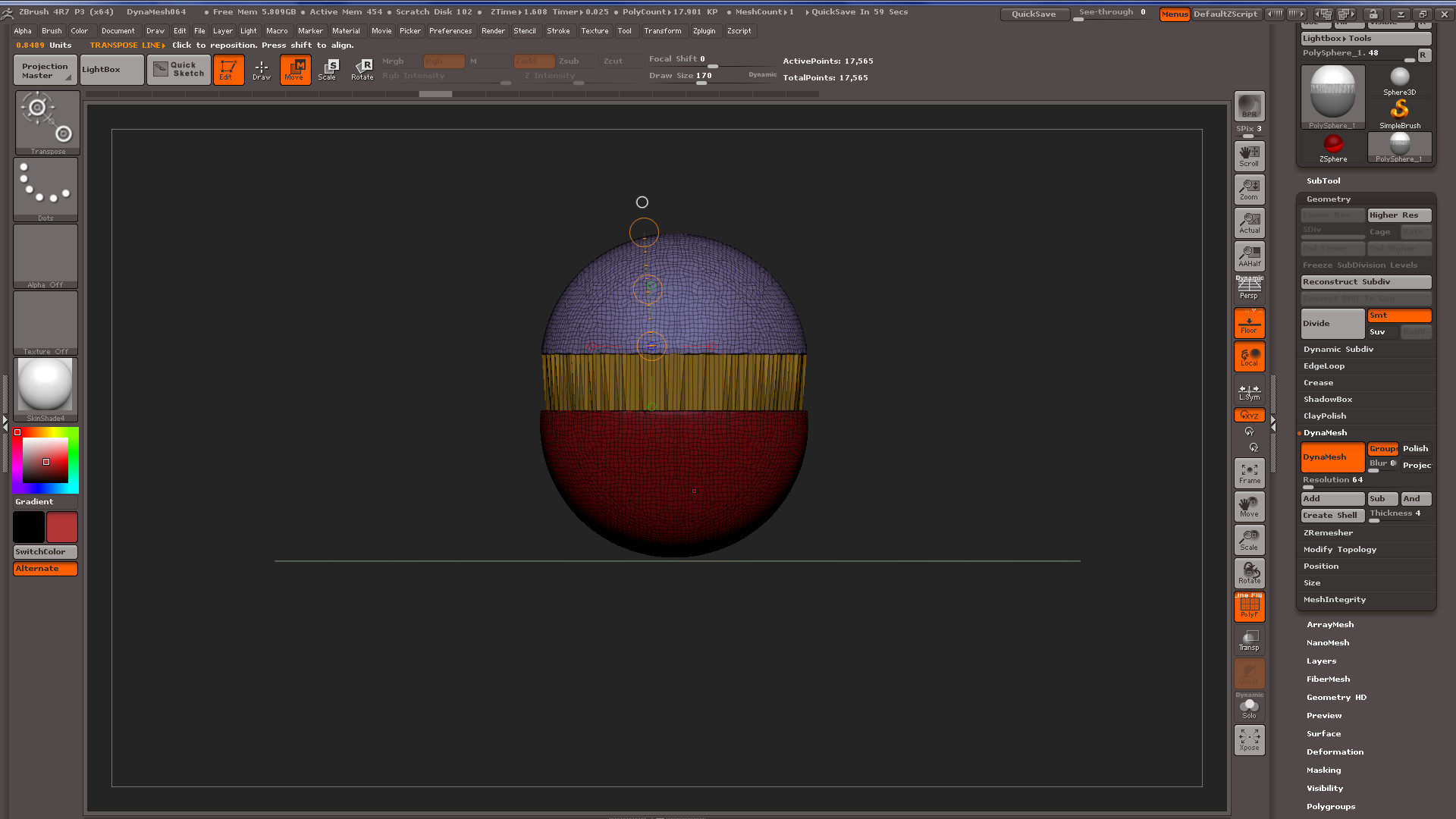Click the LightBox button
The width and height of the screenshot is (1456, 819).
(x=111, y=70)
